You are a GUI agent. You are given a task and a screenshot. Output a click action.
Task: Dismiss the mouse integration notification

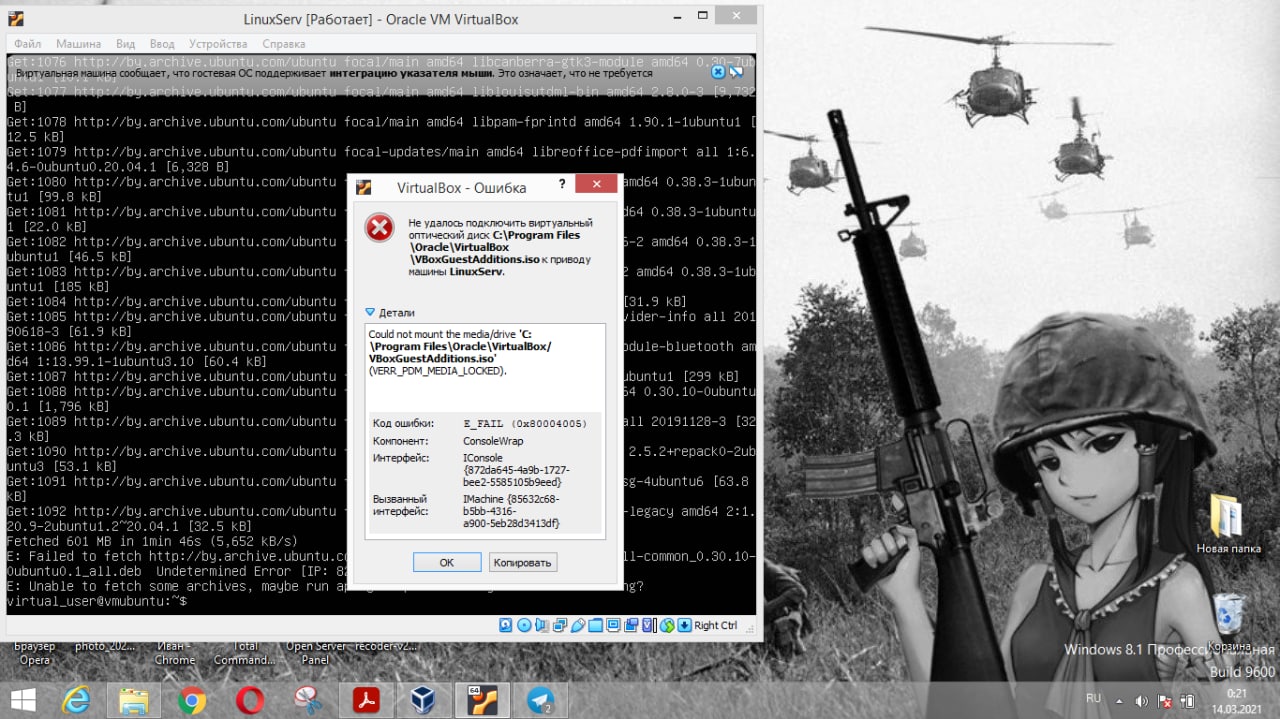[x=718, y=72]
